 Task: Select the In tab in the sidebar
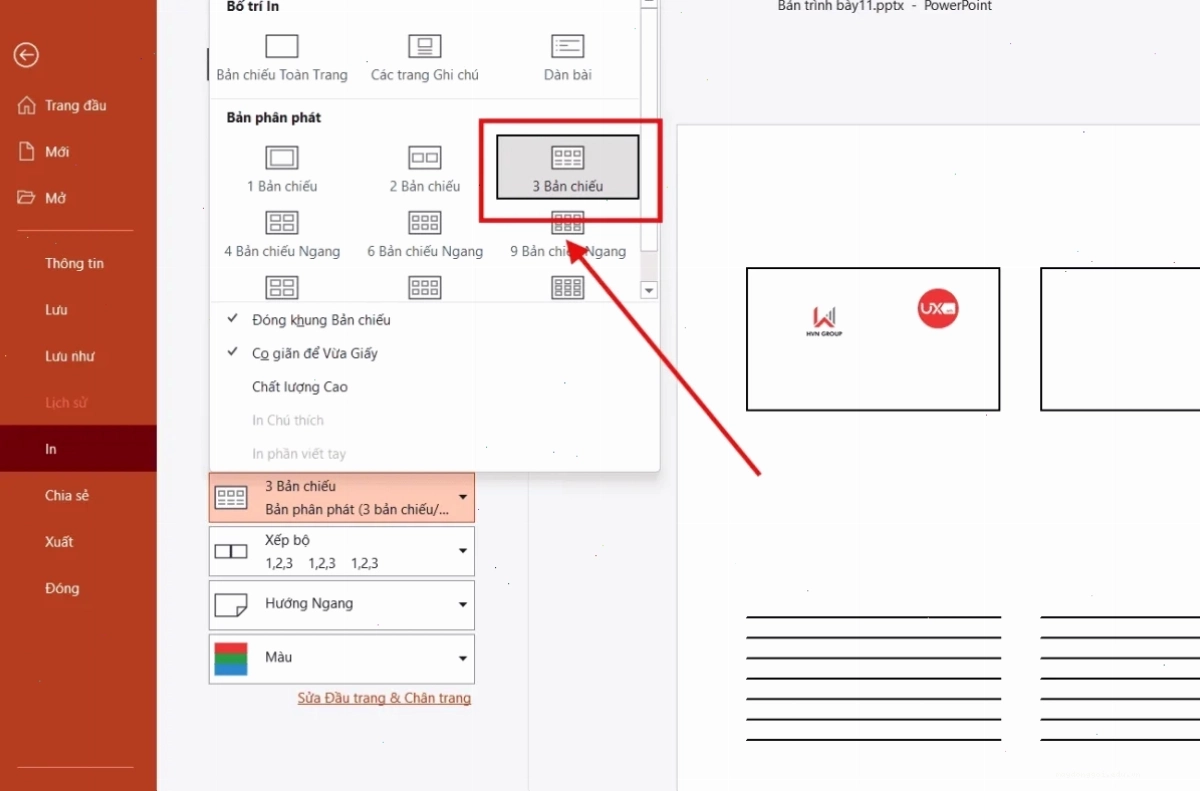tap(78, 449)
